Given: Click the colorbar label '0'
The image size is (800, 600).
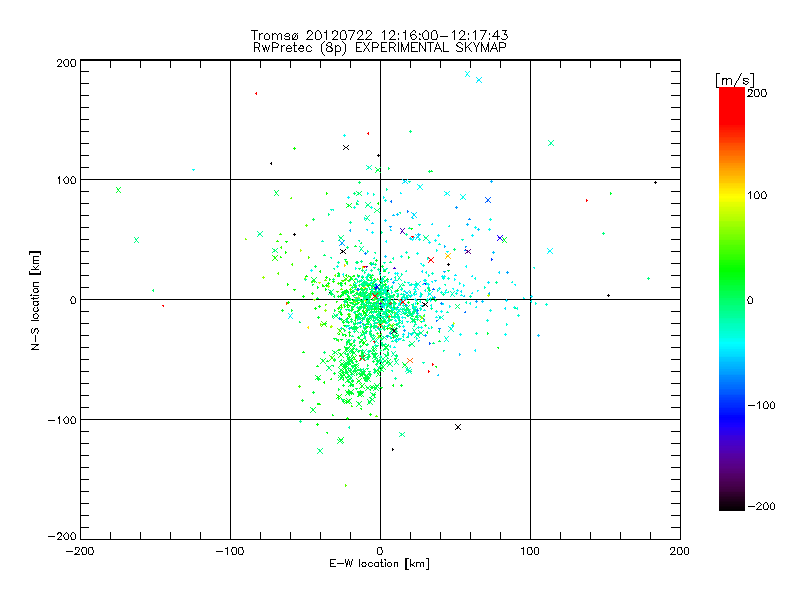Looking at the screenshot, I should click(750, 301).
